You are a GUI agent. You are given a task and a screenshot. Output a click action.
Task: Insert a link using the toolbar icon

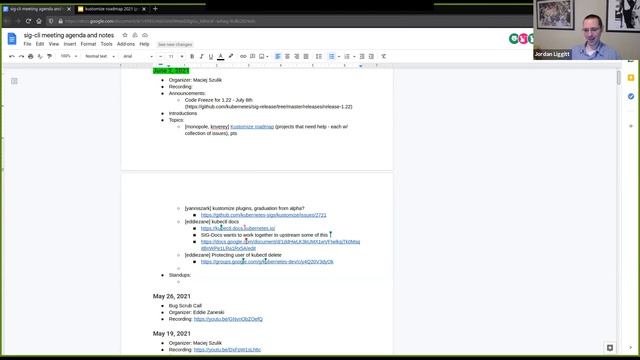point(243,56)
